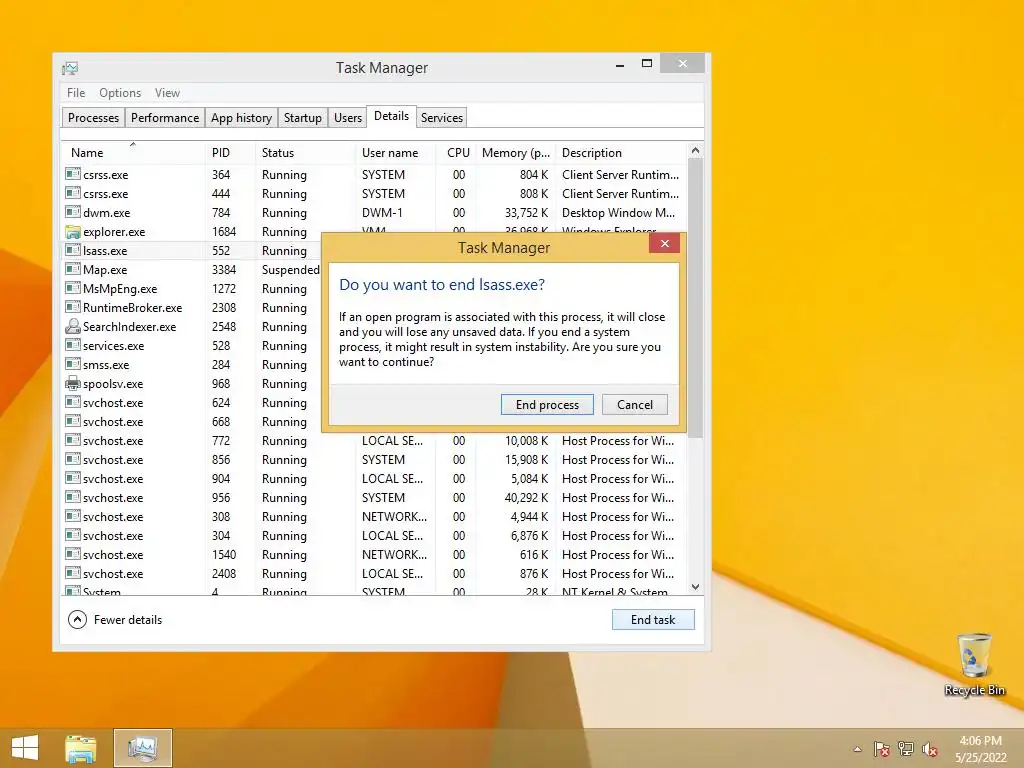
Task: Open the File menu
Action: [x=76, y=93]
